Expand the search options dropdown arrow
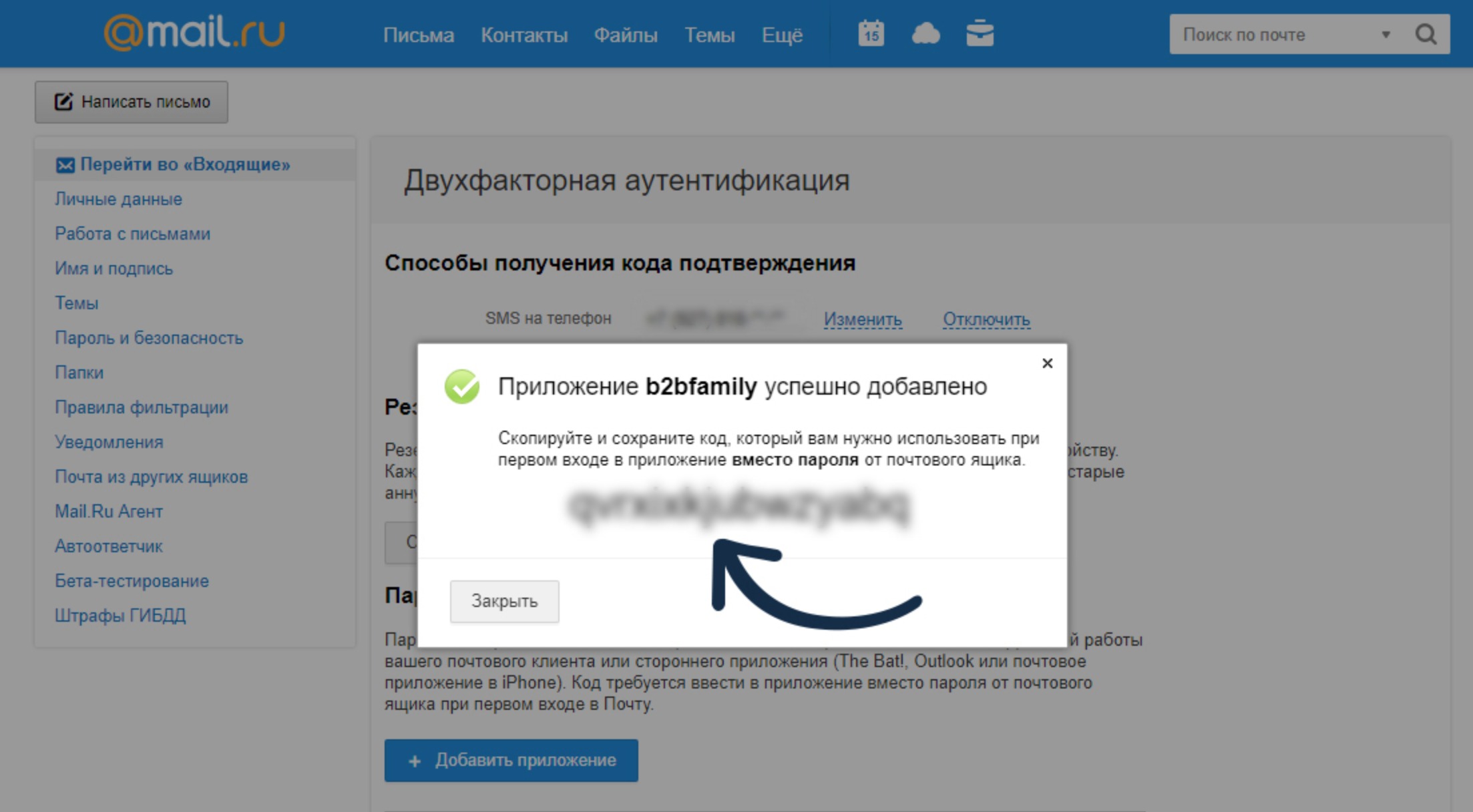The height and width of the screenshot is (812, 1473). pyautogui.click(x=1386, y=35)
